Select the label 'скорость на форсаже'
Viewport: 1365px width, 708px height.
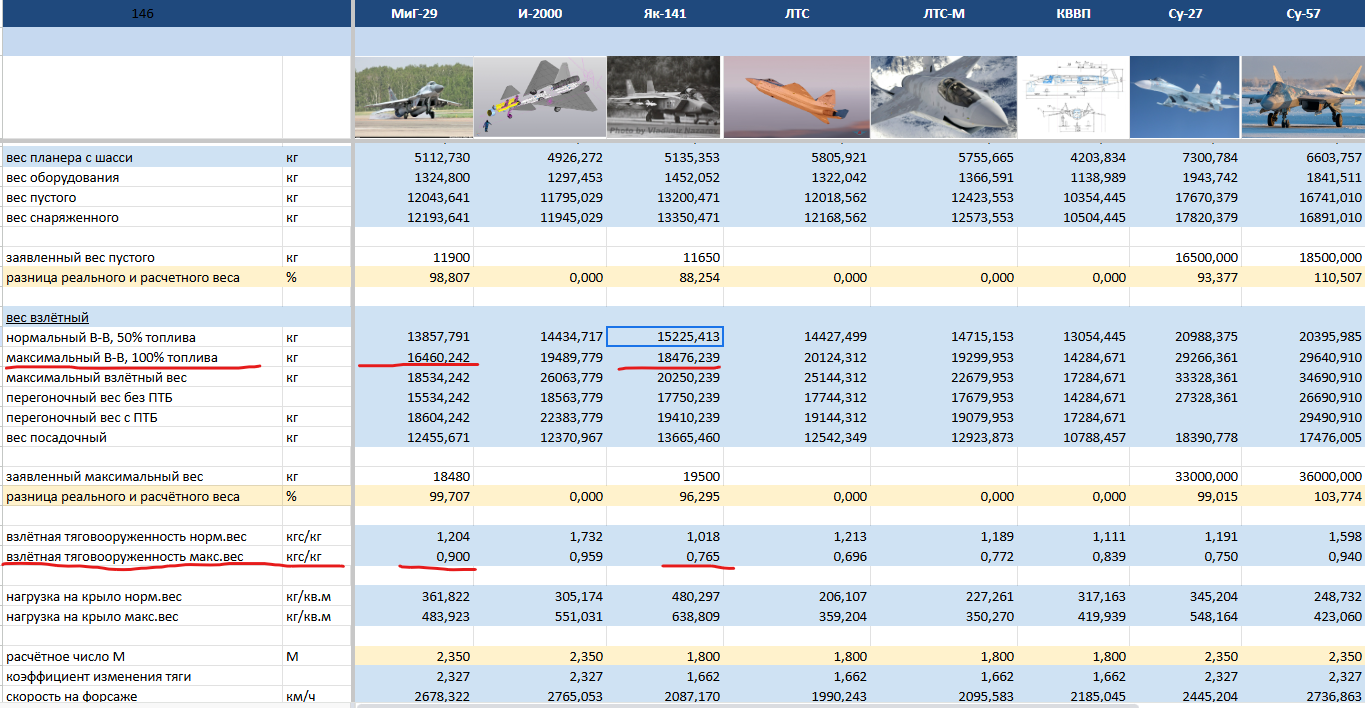pyautogui.click(x=71, y=697)
